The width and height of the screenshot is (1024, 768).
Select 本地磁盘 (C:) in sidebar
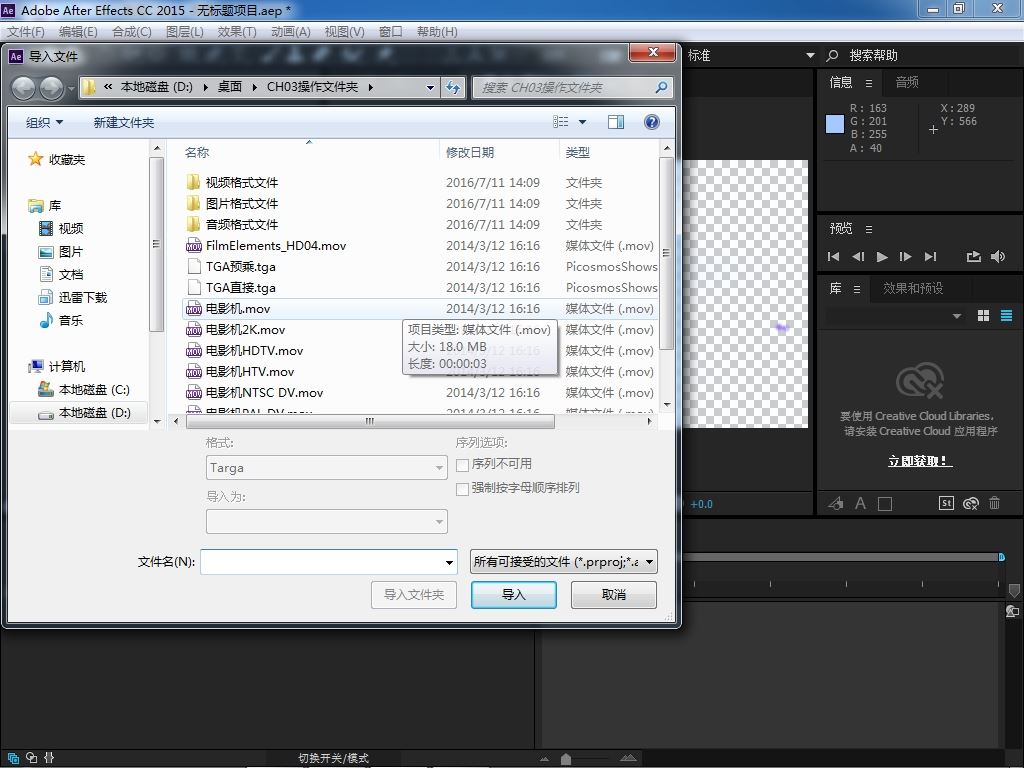coord(93,390)
